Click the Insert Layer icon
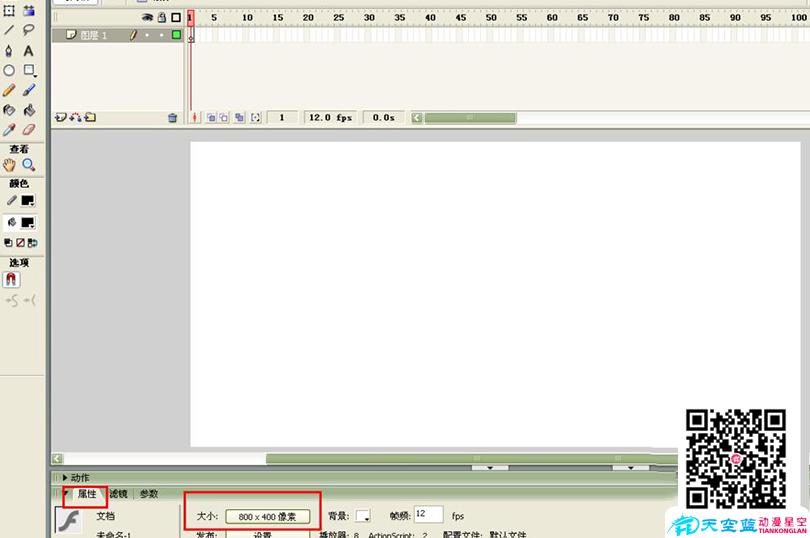Viewport: 810px width, 538px height. [60, 117]
